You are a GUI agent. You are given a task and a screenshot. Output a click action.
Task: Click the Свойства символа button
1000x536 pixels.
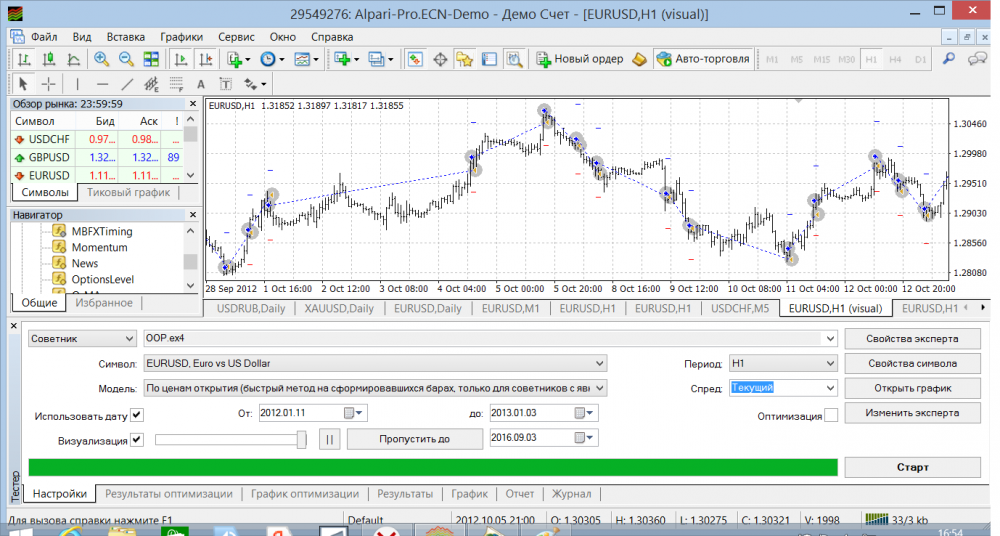[912, 363]
